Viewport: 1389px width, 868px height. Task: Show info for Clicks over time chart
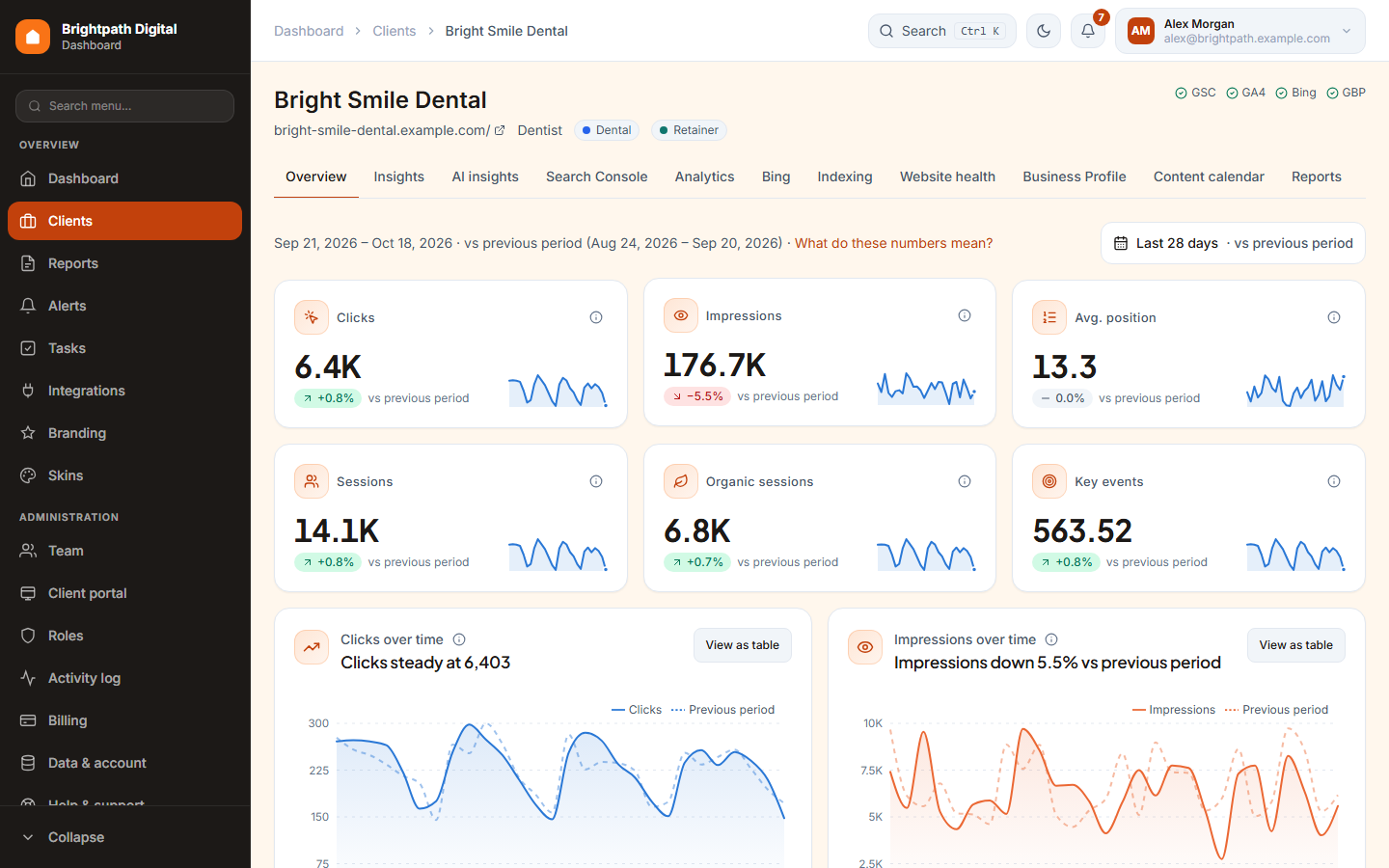click(x=459, y=639)
